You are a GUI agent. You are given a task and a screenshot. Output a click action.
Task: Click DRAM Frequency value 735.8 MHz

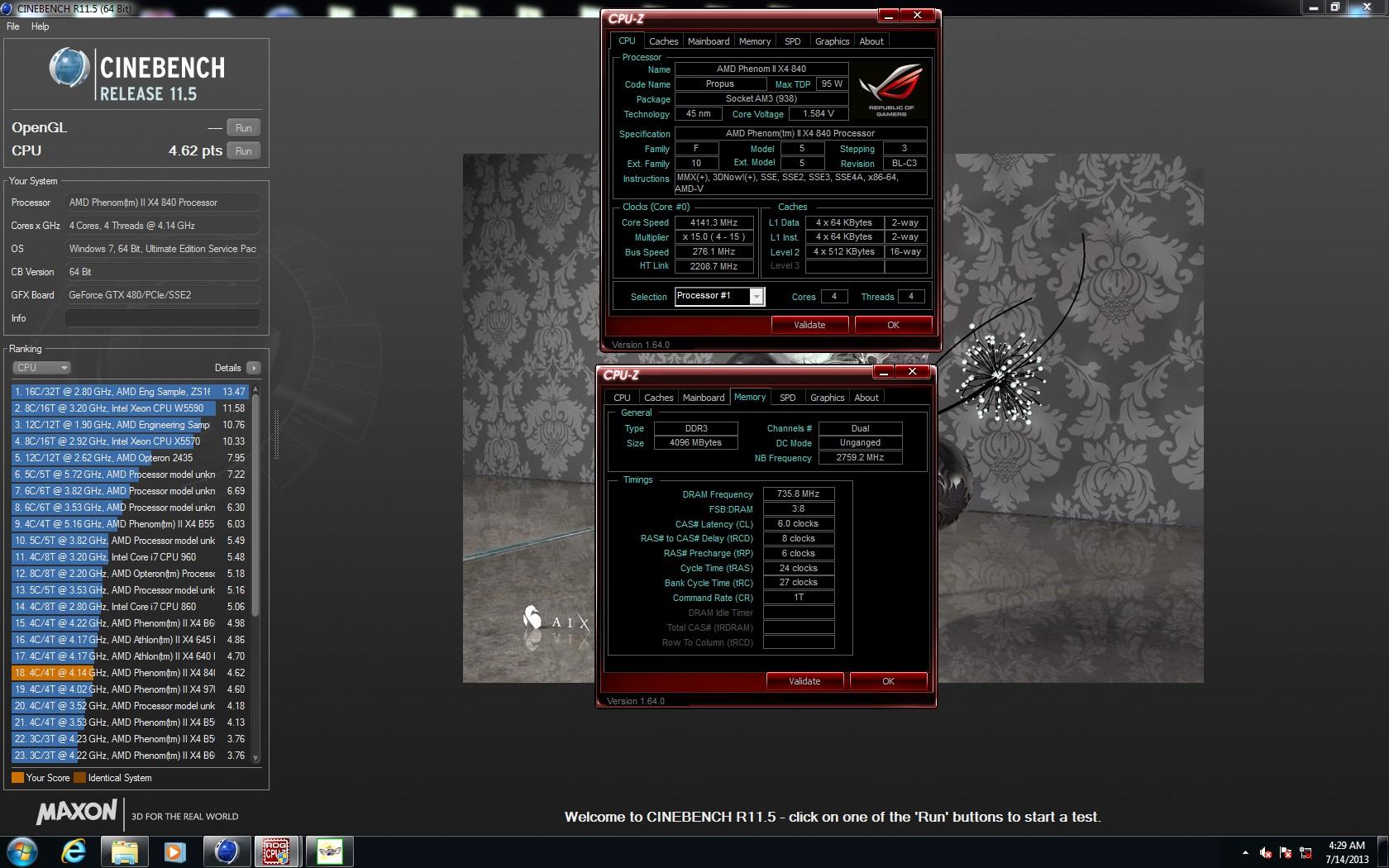coord(798,494)
